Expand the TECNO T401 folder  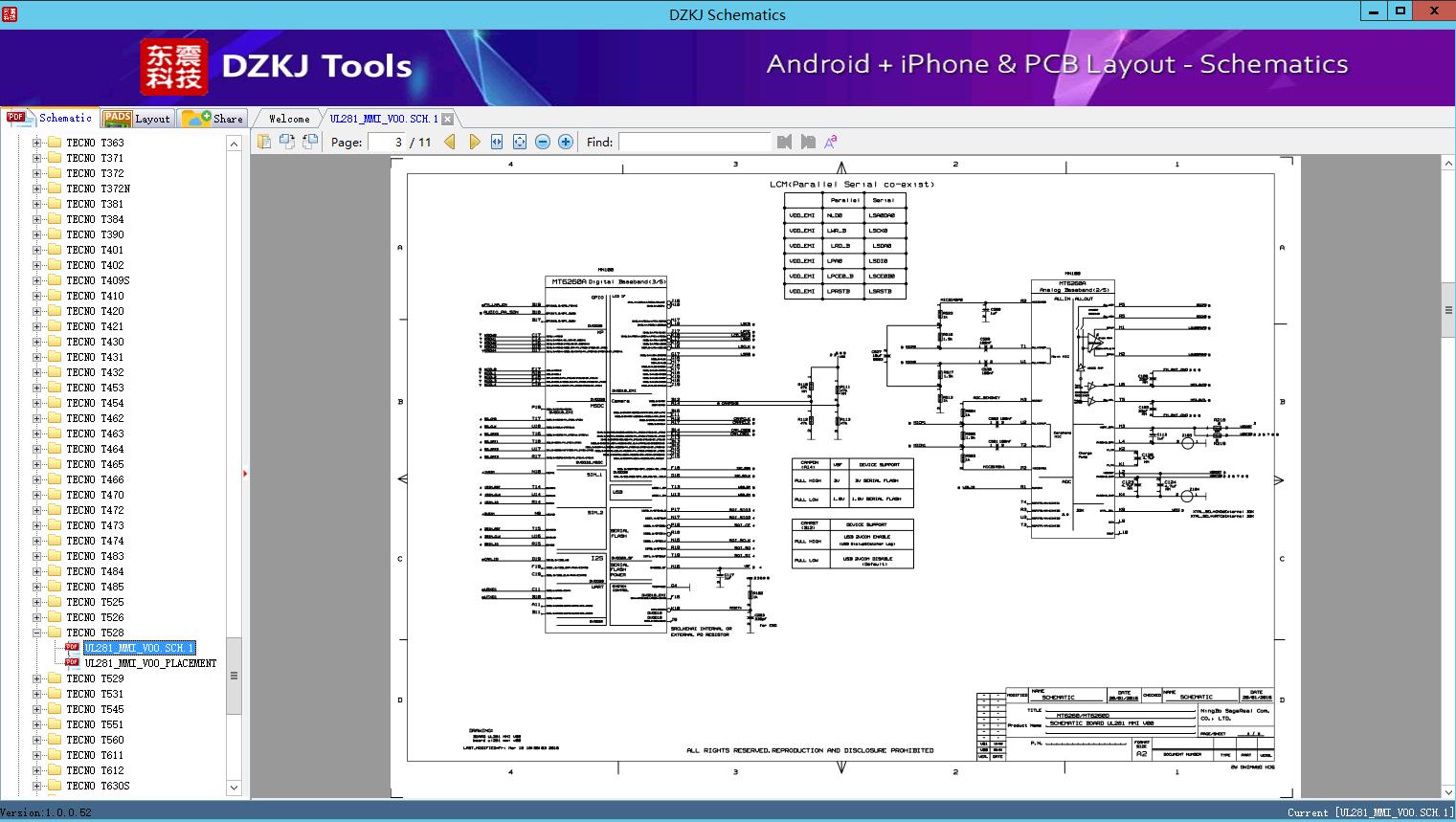(x=37, y=250)
